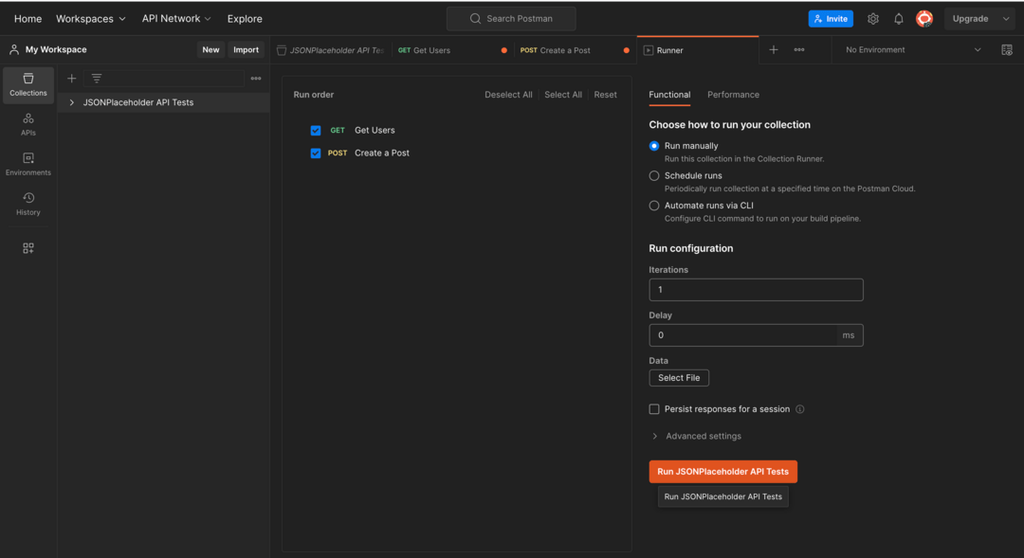Click the Iterations input field

click(755, 290)
